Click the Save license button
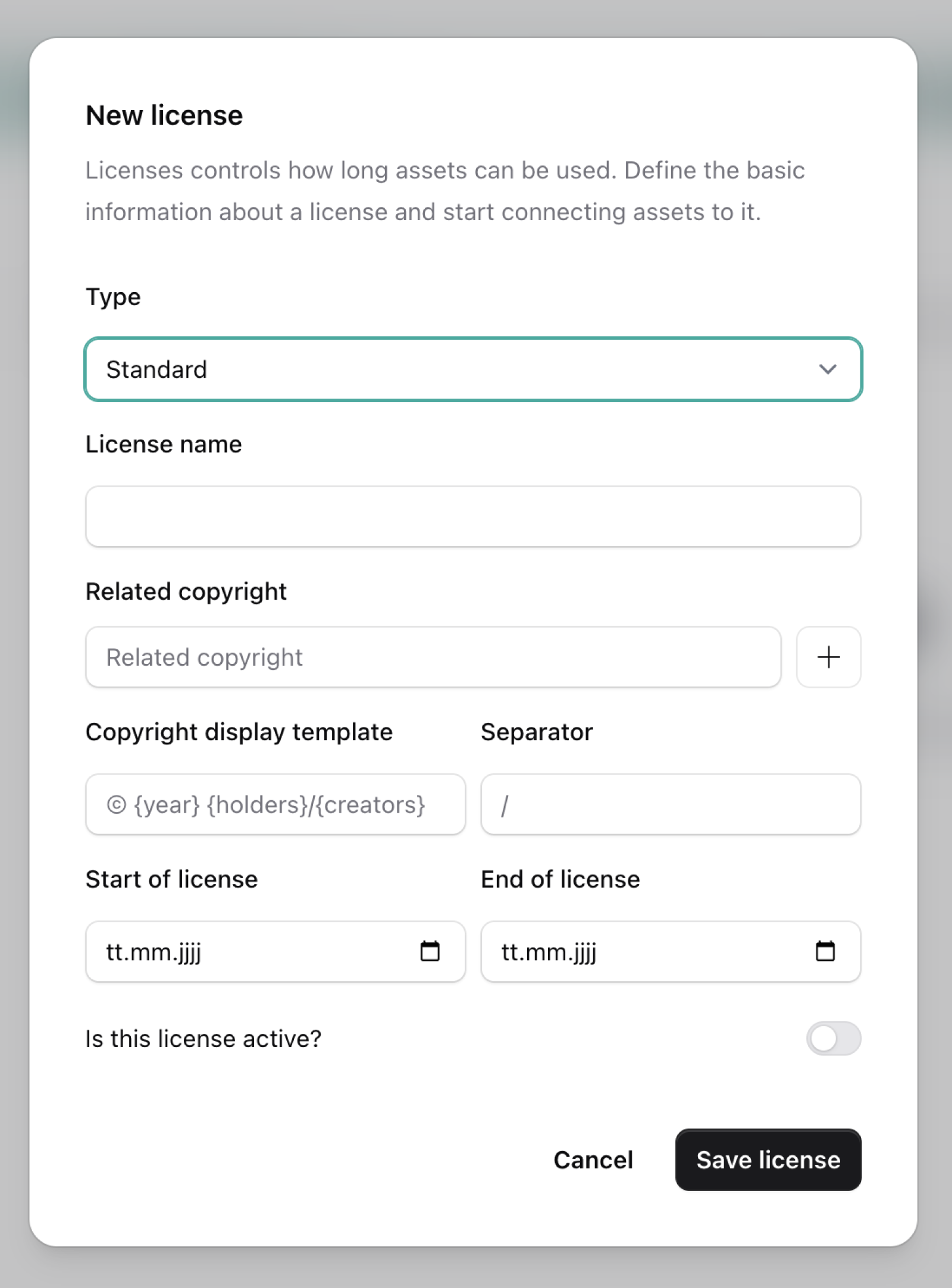This screenshot has height=1288, width=952. point(768,1160)
